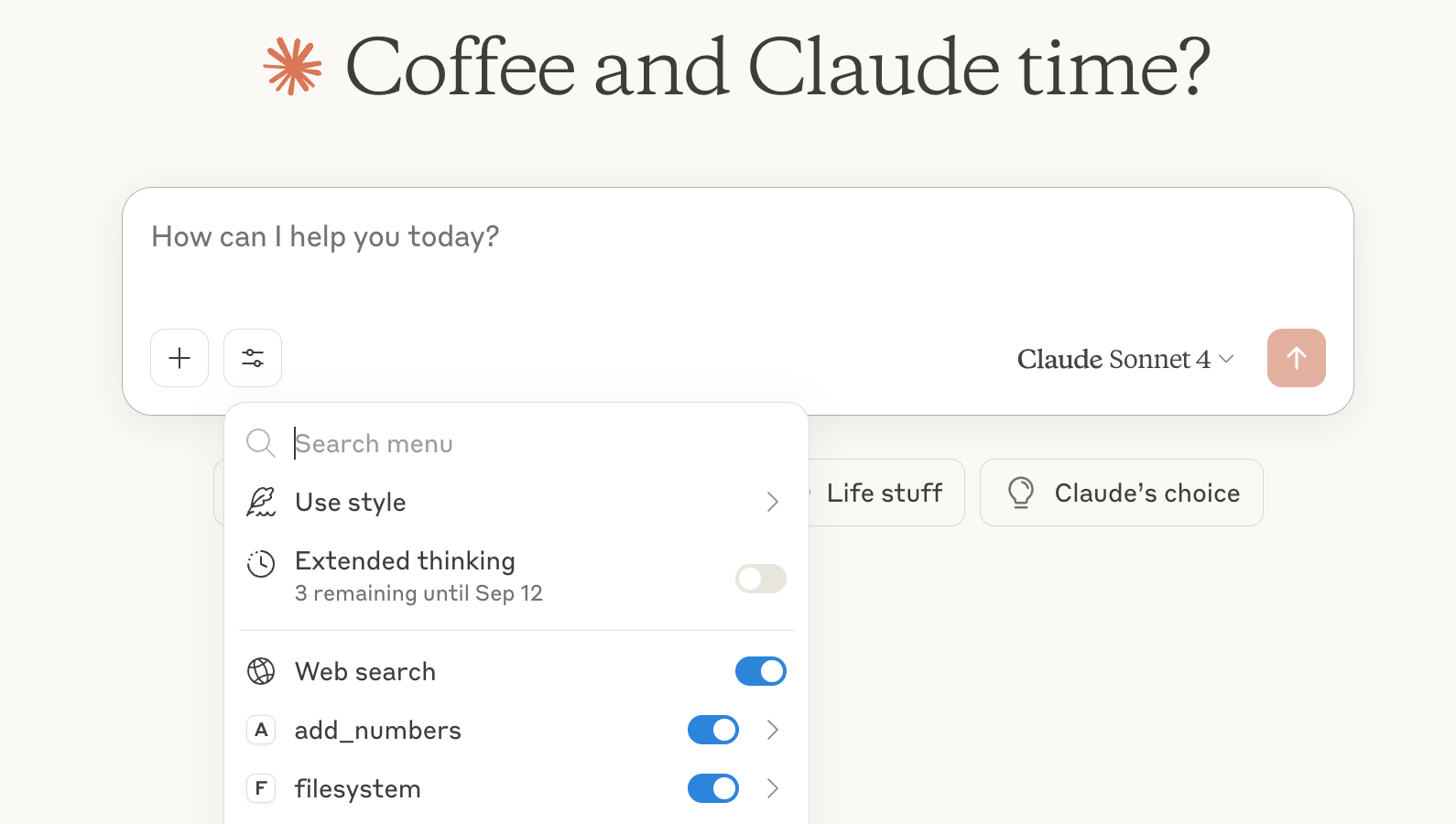Screen dimensions: 1456x824
Task: Expand the add_numbers tools chevron
Action: pos(773,730)
